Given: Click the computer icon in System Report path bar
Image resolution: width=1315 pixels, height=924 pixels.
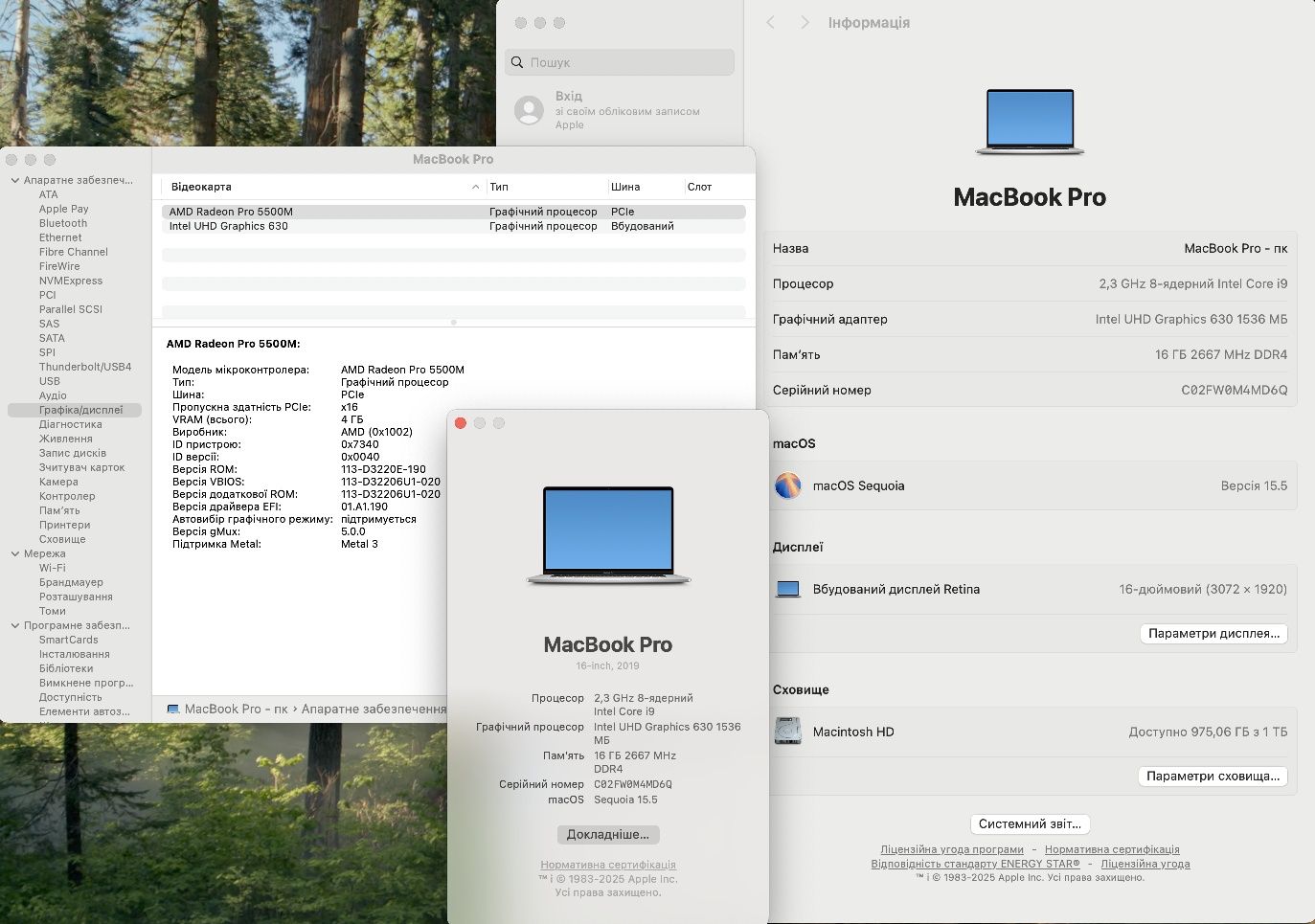Looking at the screenshot, I should point(172,710).
